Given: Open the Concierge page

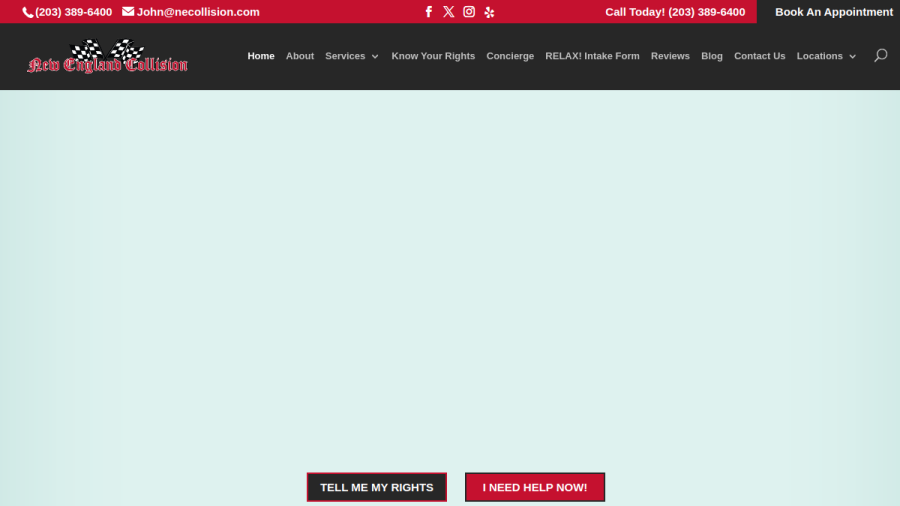Looking at the screenshot, I should [x=510, y=56].
